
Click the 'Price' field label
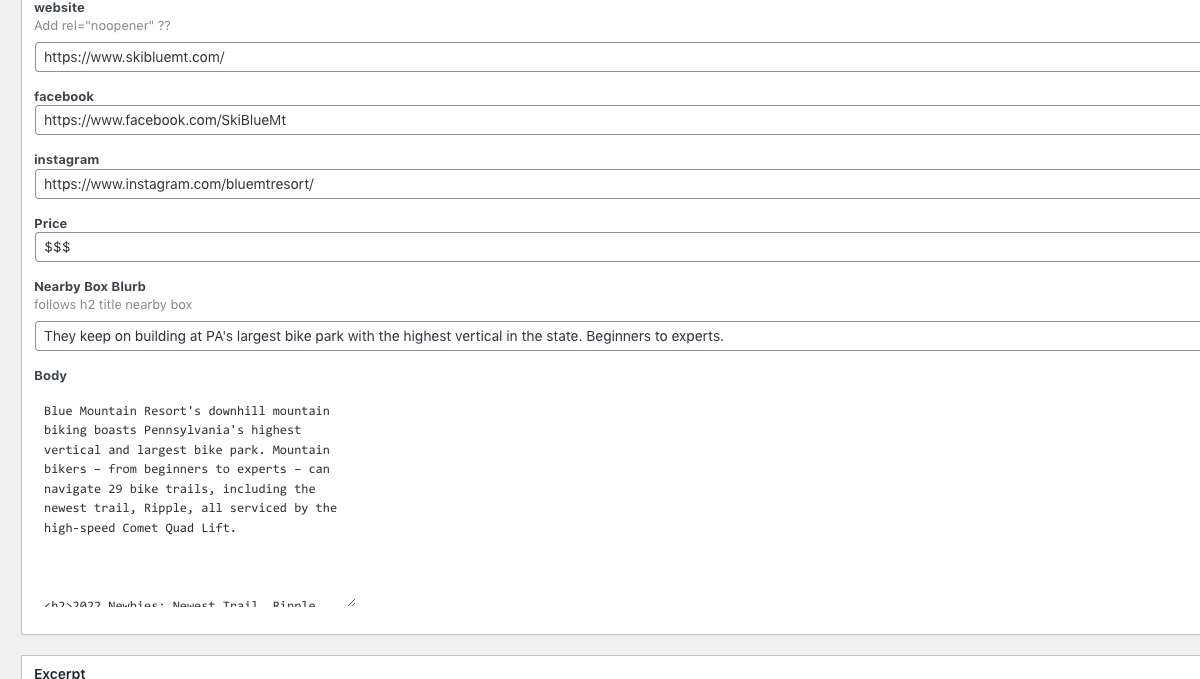point(51,223)
